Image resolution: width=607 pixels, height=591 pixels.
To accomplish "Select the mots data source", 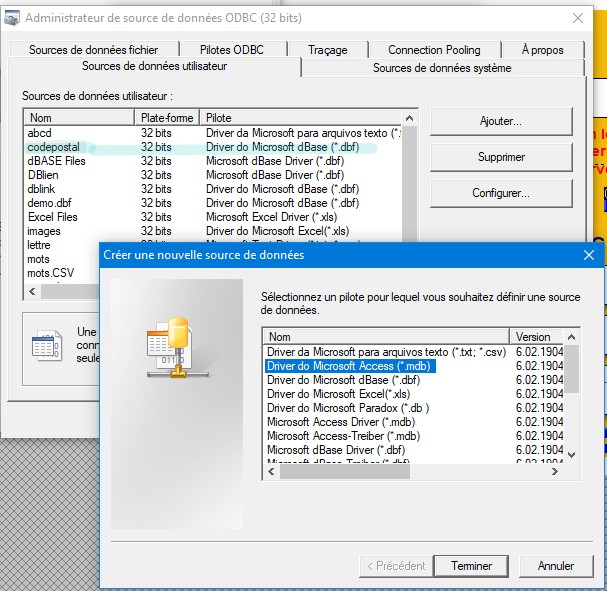I will [38, 259].
